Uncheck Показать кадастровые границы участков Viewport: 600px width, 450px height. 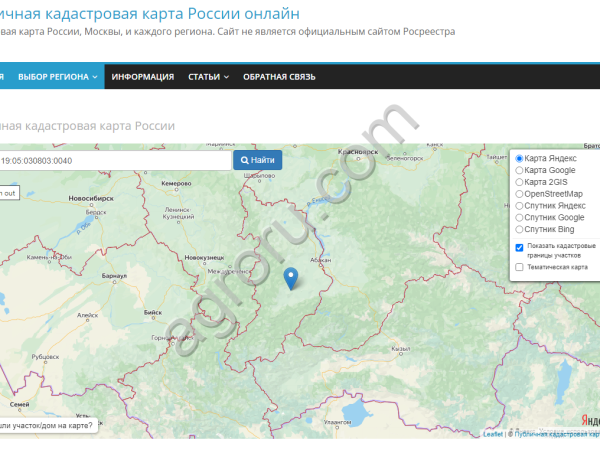point(519,247)
